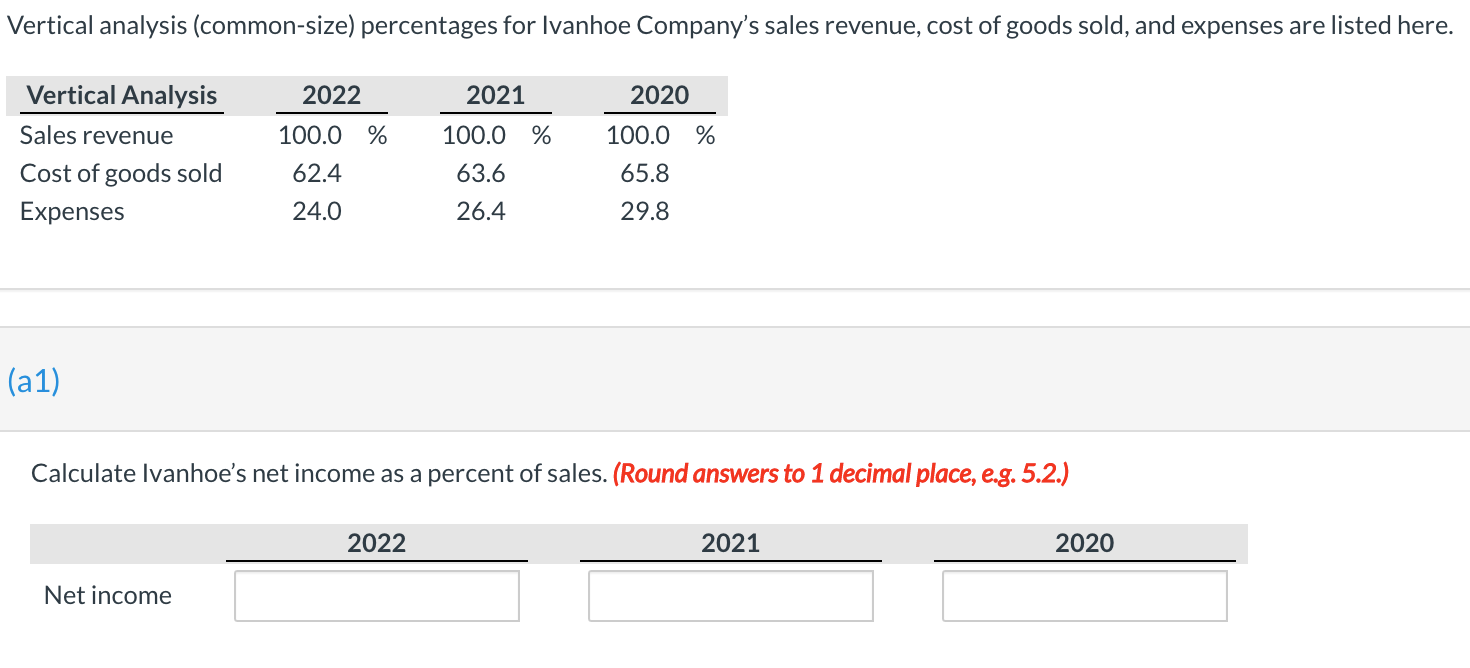Screen dimensions: 1470x668
Task: Click the Net income input box under 2020
Action: pyautogui.click(x=1085, y=595)
